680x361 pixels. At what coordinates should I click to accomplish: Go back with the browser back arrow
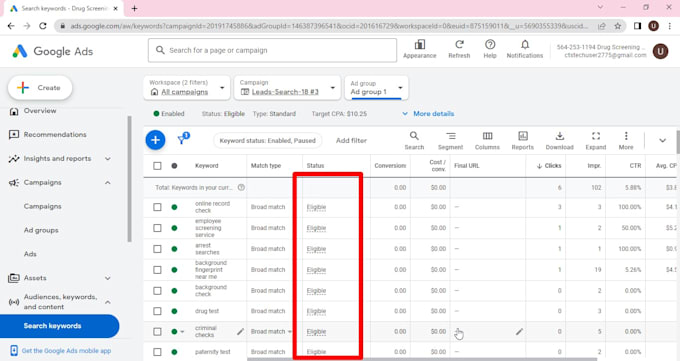11,26
